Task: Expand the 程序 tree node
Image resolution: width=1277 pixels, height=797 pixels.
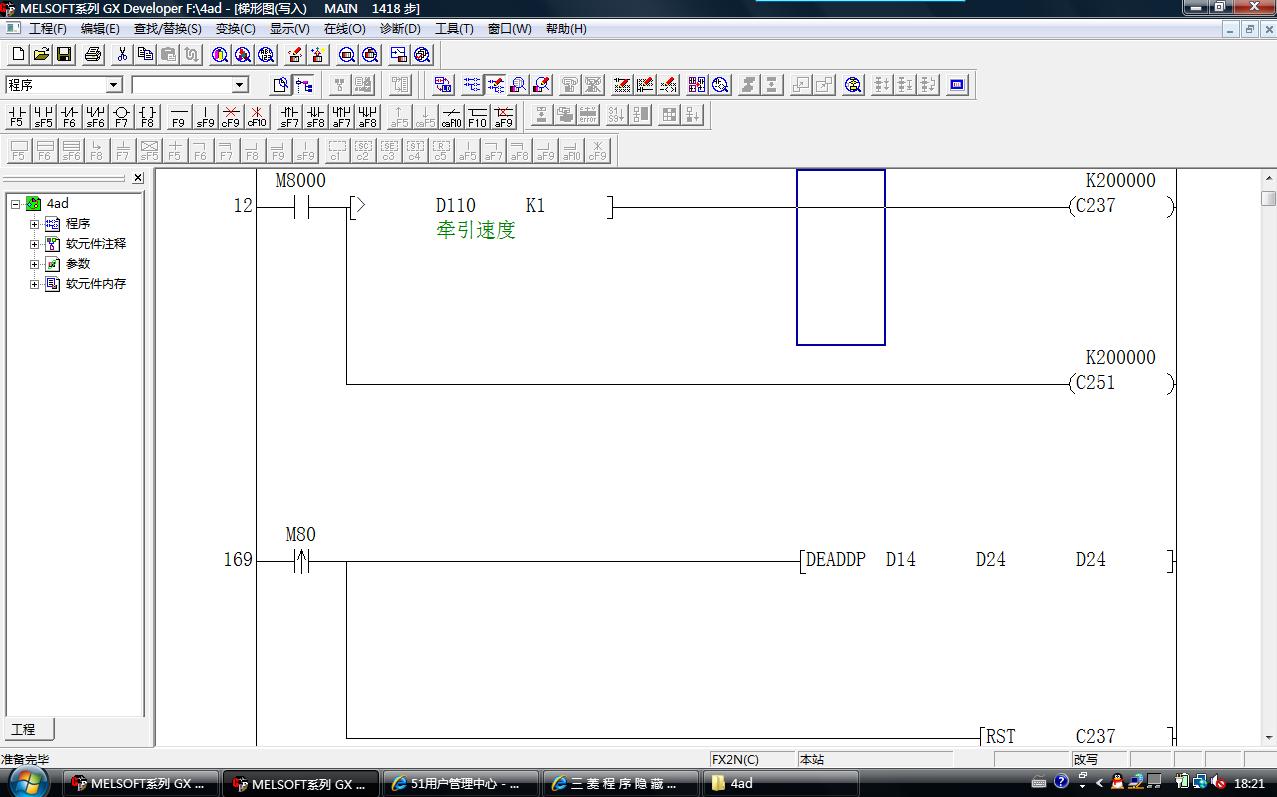Action: [35, 224]
